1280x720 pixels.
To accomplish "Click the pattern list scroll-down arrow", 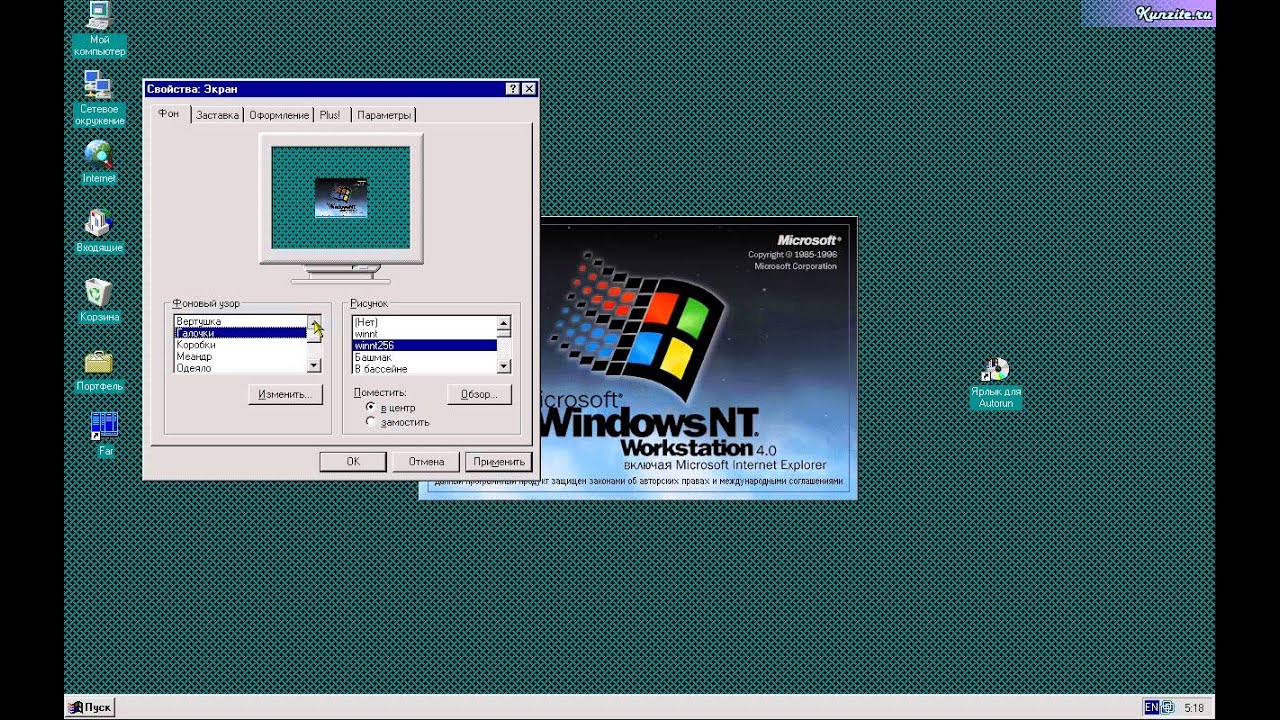I will (x=314, y=366).
